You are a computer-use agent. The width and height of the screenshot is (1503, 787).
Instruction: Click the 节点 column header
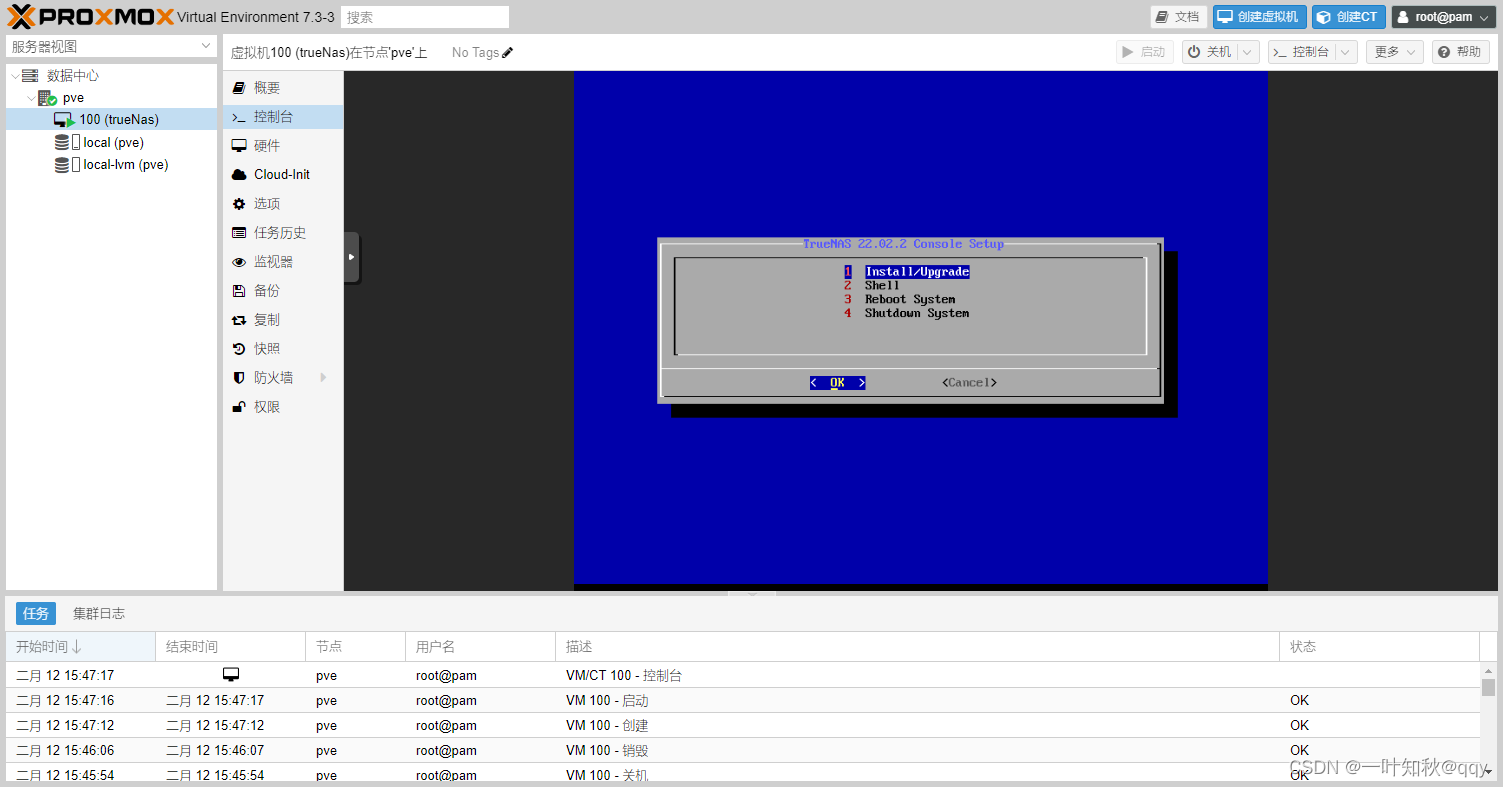[355, 647]
